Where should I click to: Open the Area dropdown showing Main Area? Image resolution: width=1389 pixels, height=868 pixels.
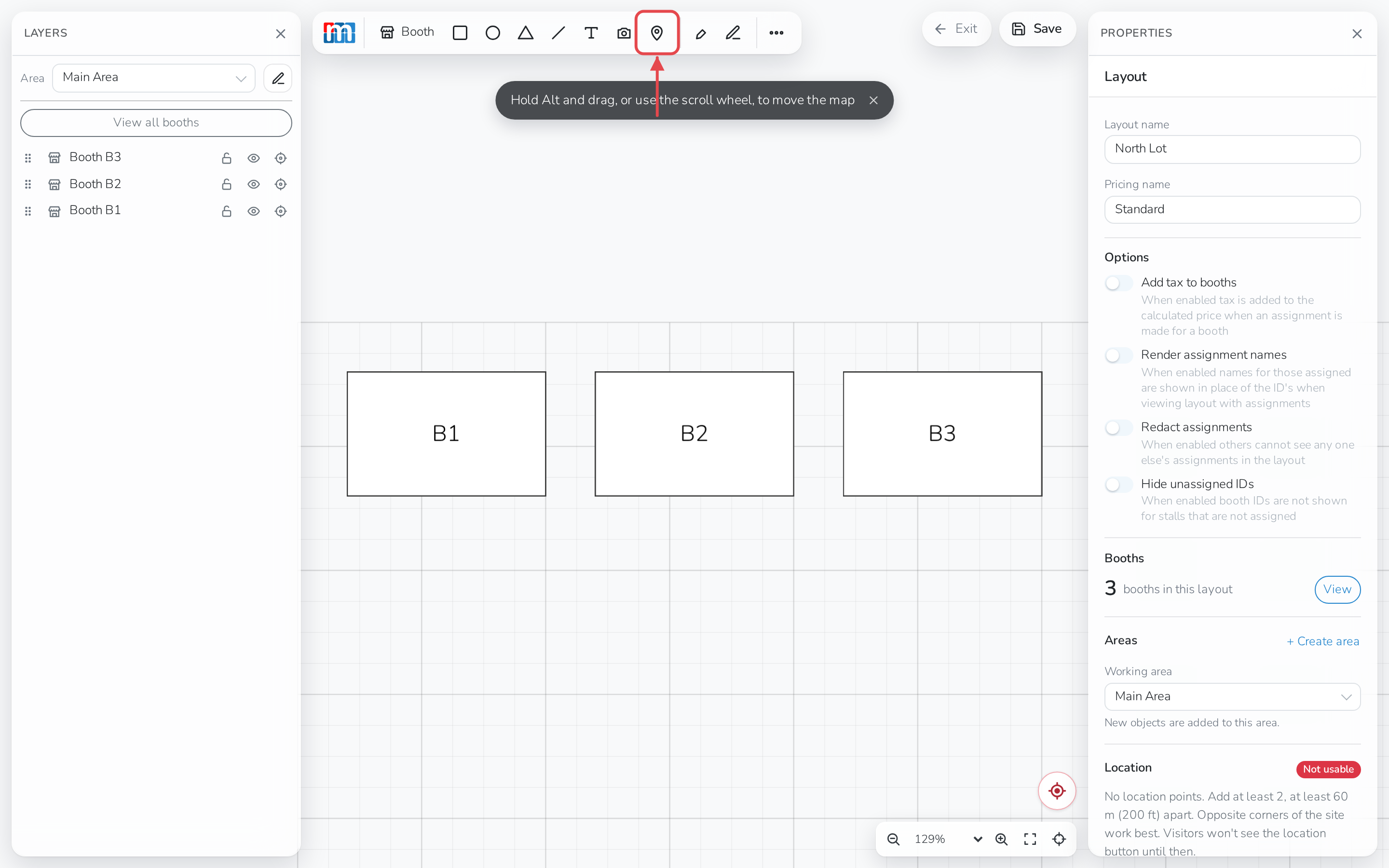154,78
